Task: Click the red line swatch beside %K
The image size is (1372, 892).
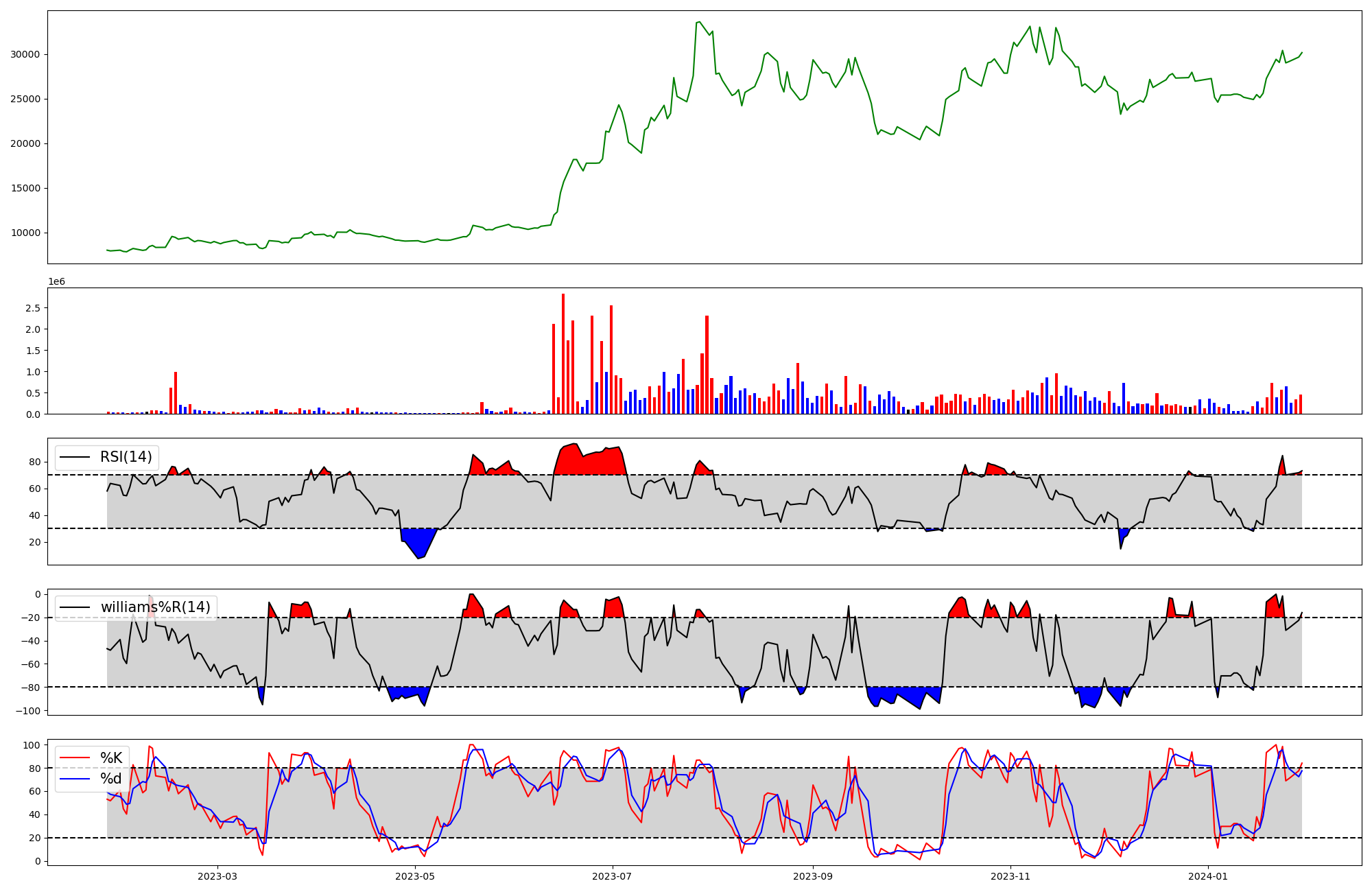Action: tap(75, 758)
